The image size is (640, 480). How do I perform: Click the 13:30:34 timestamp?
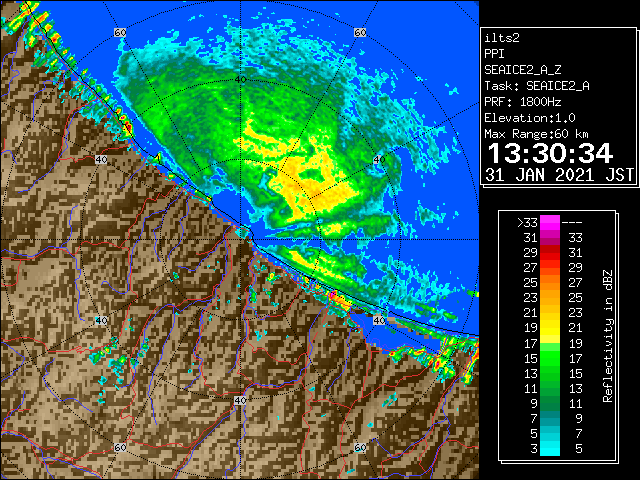coord(550,153)
